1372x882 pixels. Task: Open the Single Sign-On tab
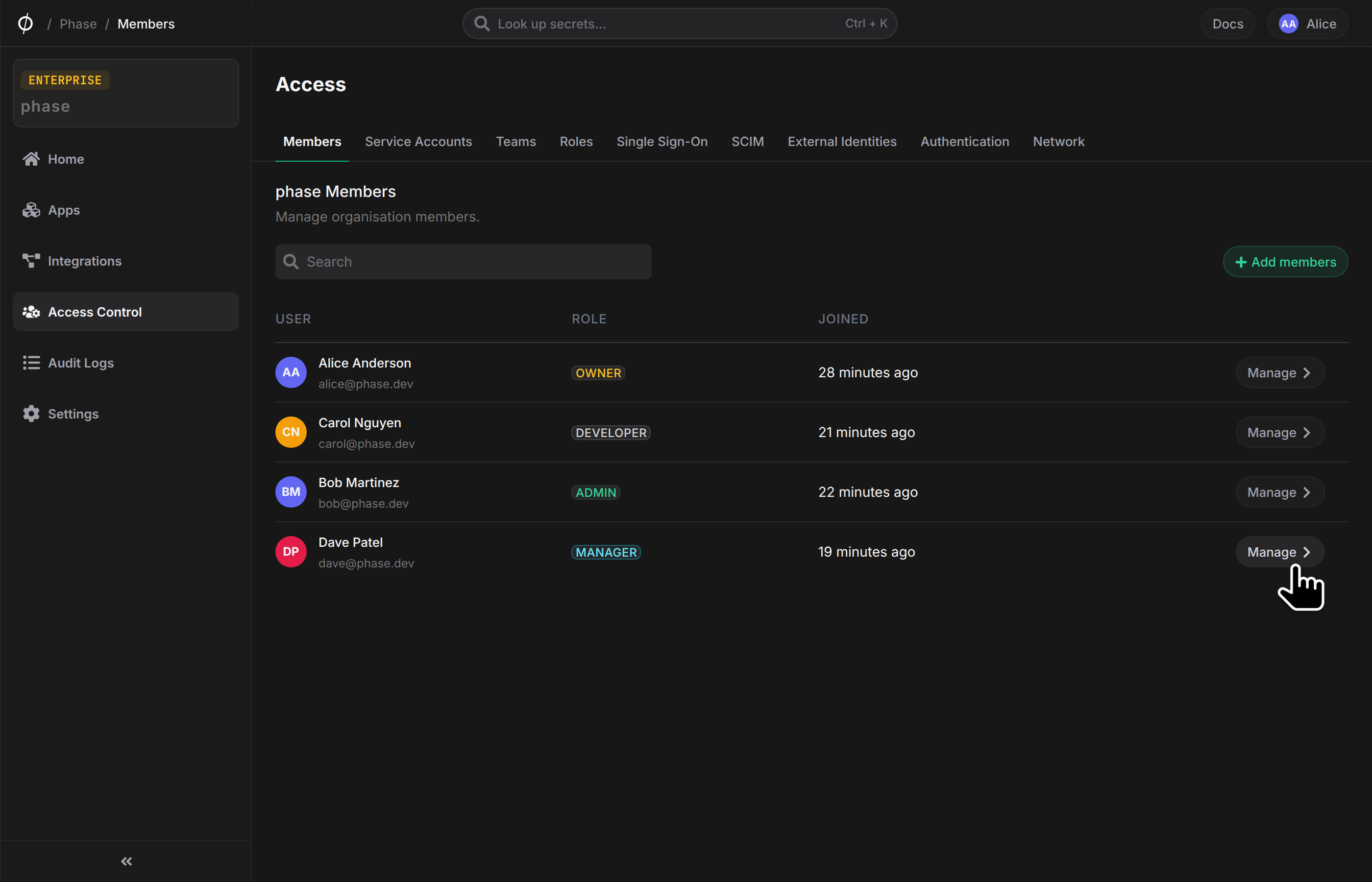click(x=661, y=142)
